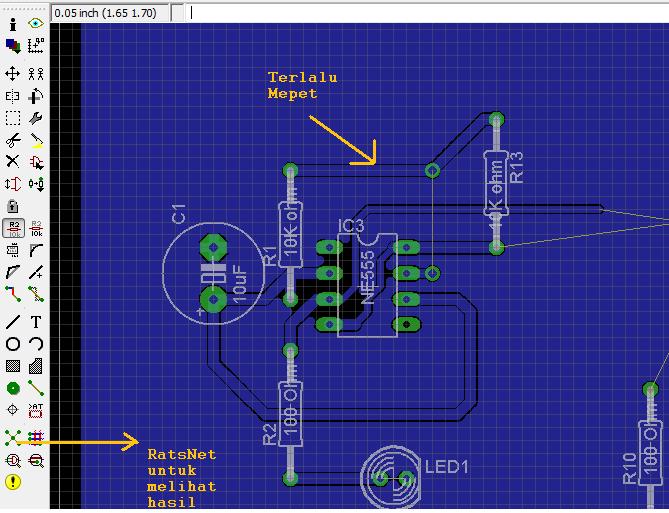Activate the Cut scissors tool
Screen dimensions: 669x513
click(x=13, y=141)
